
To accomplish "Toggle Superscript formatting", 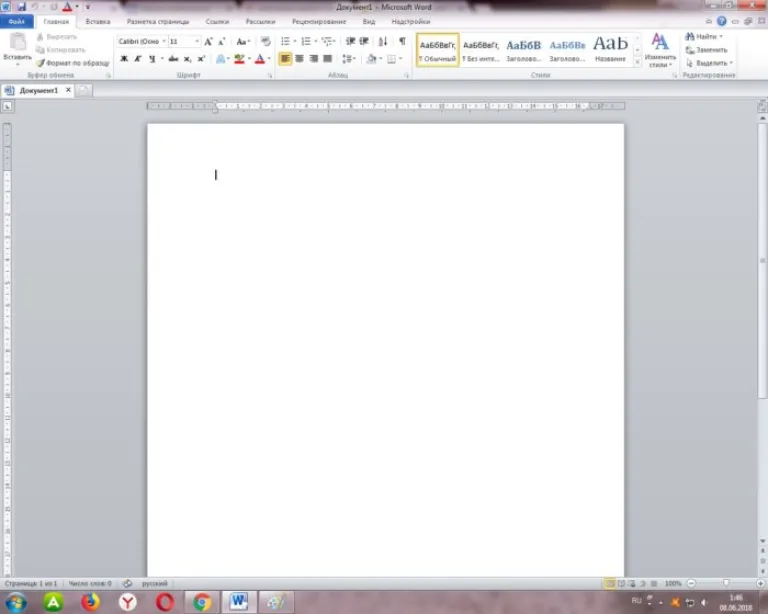I will click(201, 59).
